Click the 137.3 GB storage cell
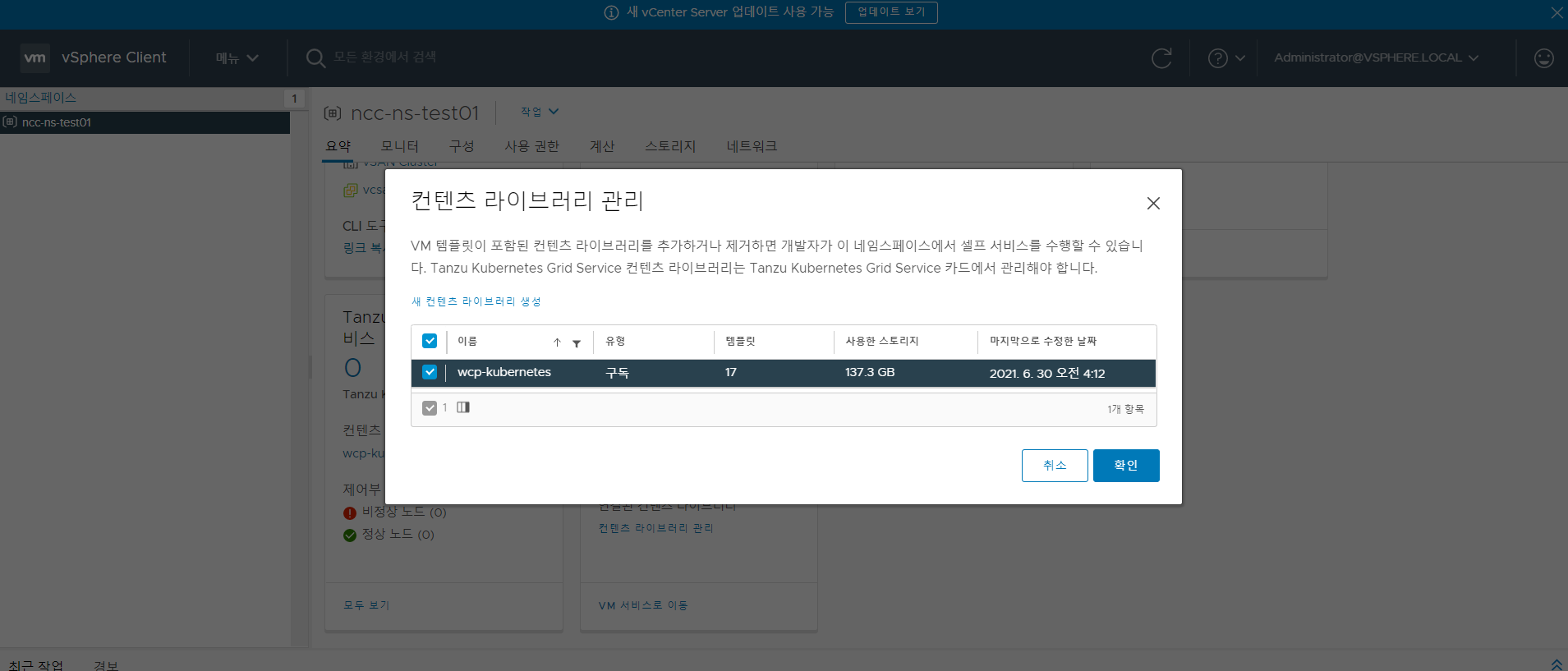 pyautogui.click(x=870, y=372)
